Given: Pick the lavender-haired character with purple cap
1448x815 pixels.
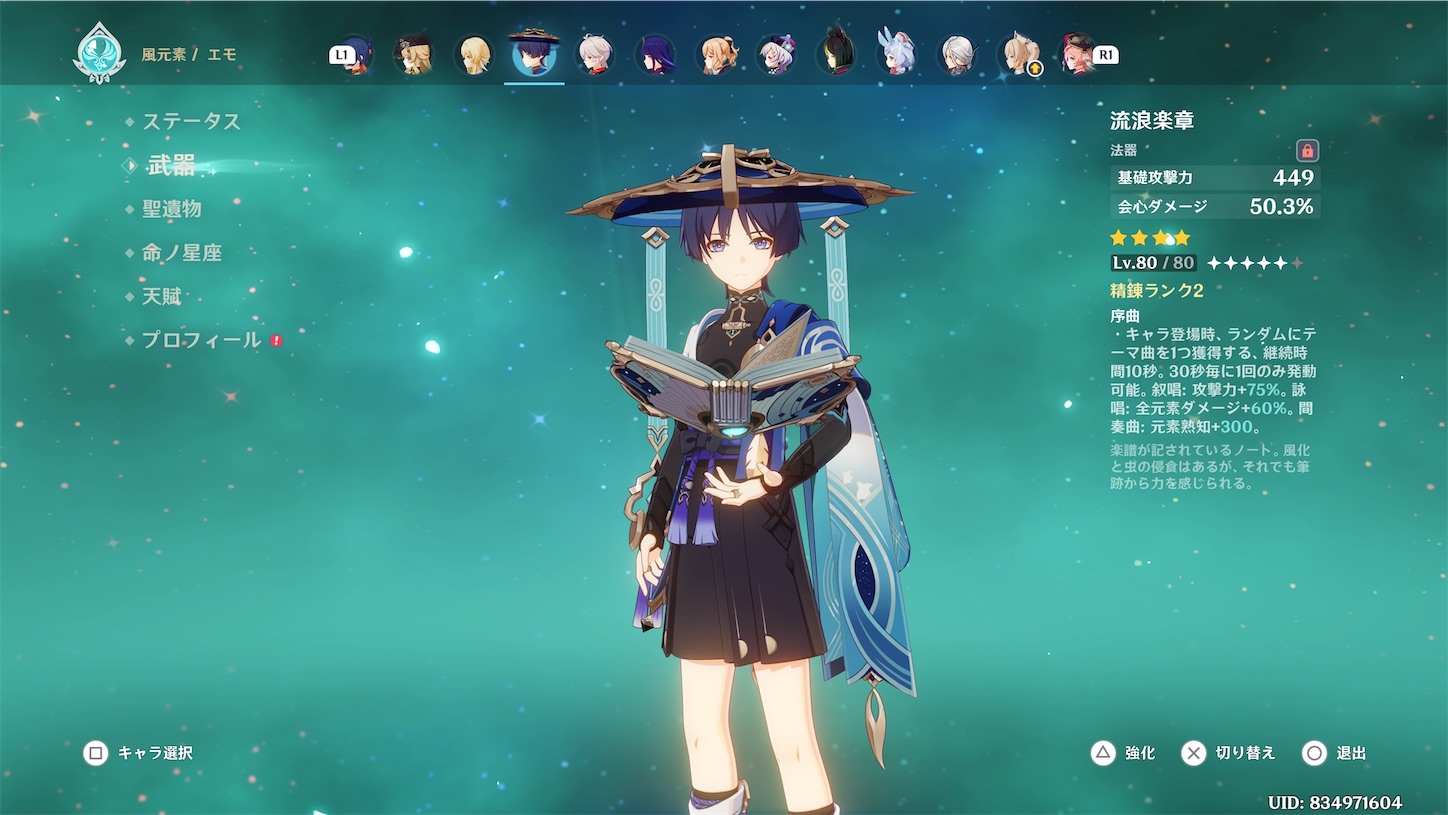Looking at the screenshot, I should click(x=776, y=55).
